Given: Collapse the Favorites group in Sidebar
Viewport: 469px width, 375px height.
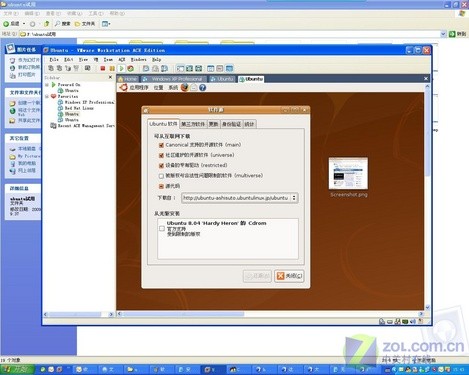Looking at the screenshot, I should (47, 96).
